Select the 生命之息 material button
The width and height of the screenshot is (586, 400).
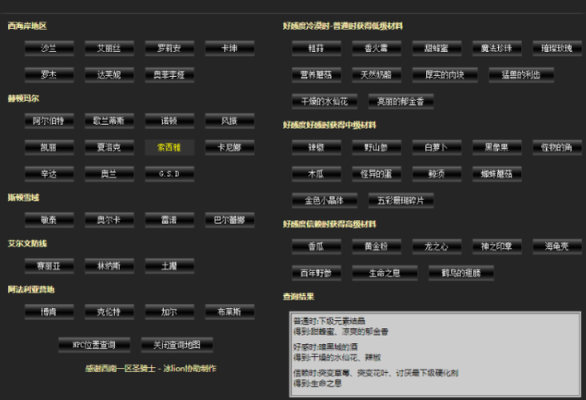[385, 273]
